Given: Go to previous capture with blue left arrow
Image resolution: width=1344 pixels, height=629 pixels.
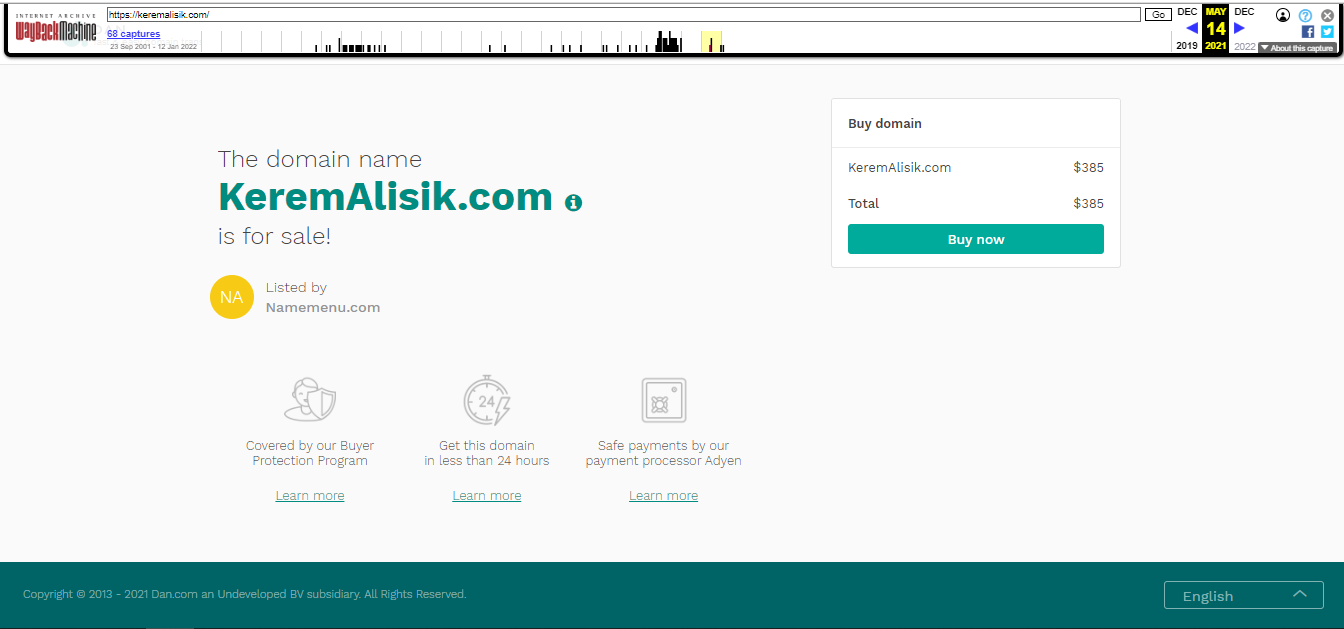Looking at the screenshot, I should coord(1191,28).
